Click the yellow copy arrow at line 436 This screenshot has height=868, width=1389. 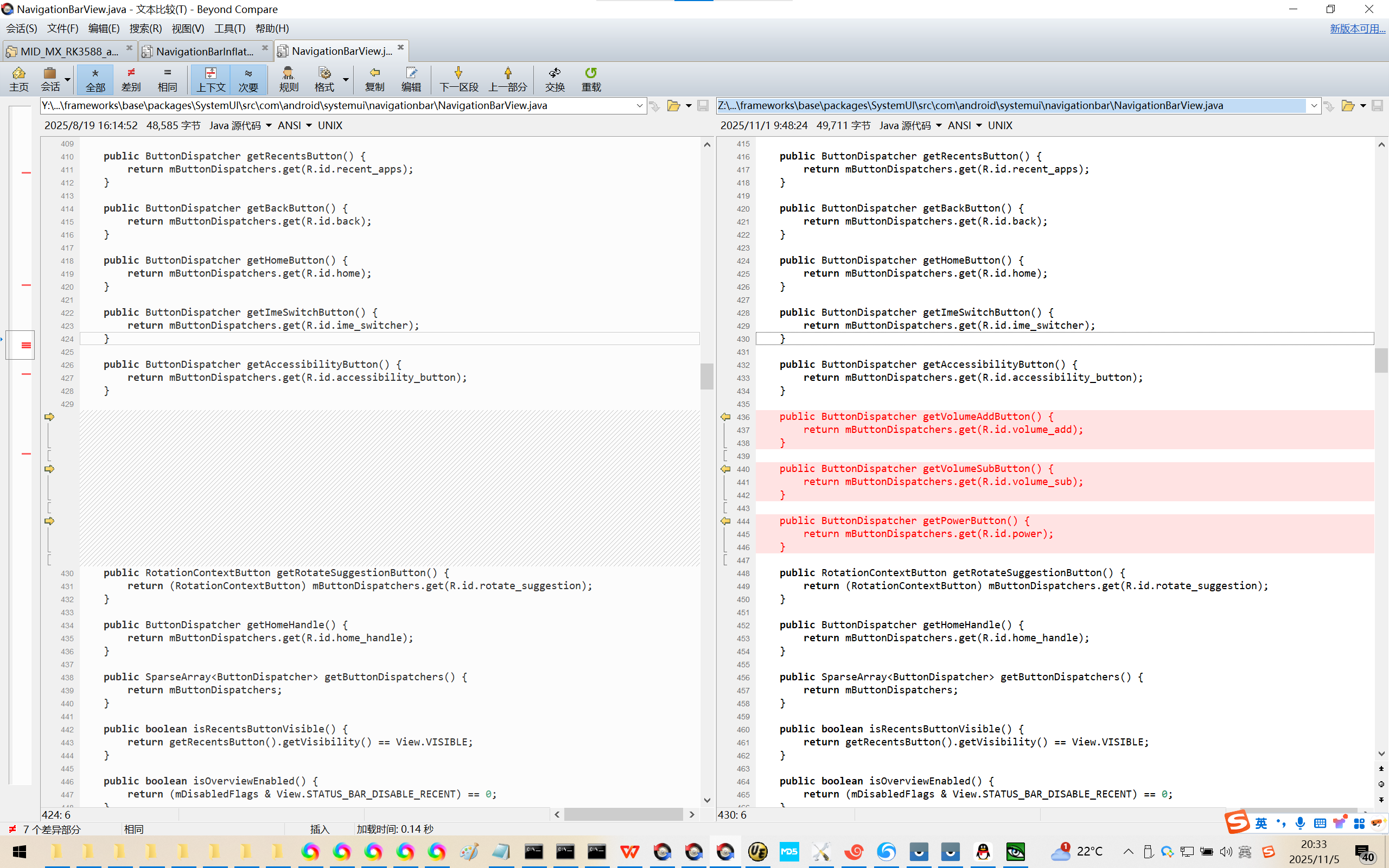point(725,417)
